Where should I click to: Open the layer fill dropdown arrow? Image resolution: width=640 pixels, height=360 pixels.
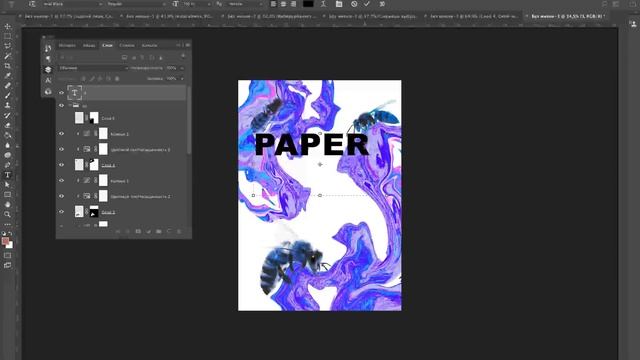point(182,78)
